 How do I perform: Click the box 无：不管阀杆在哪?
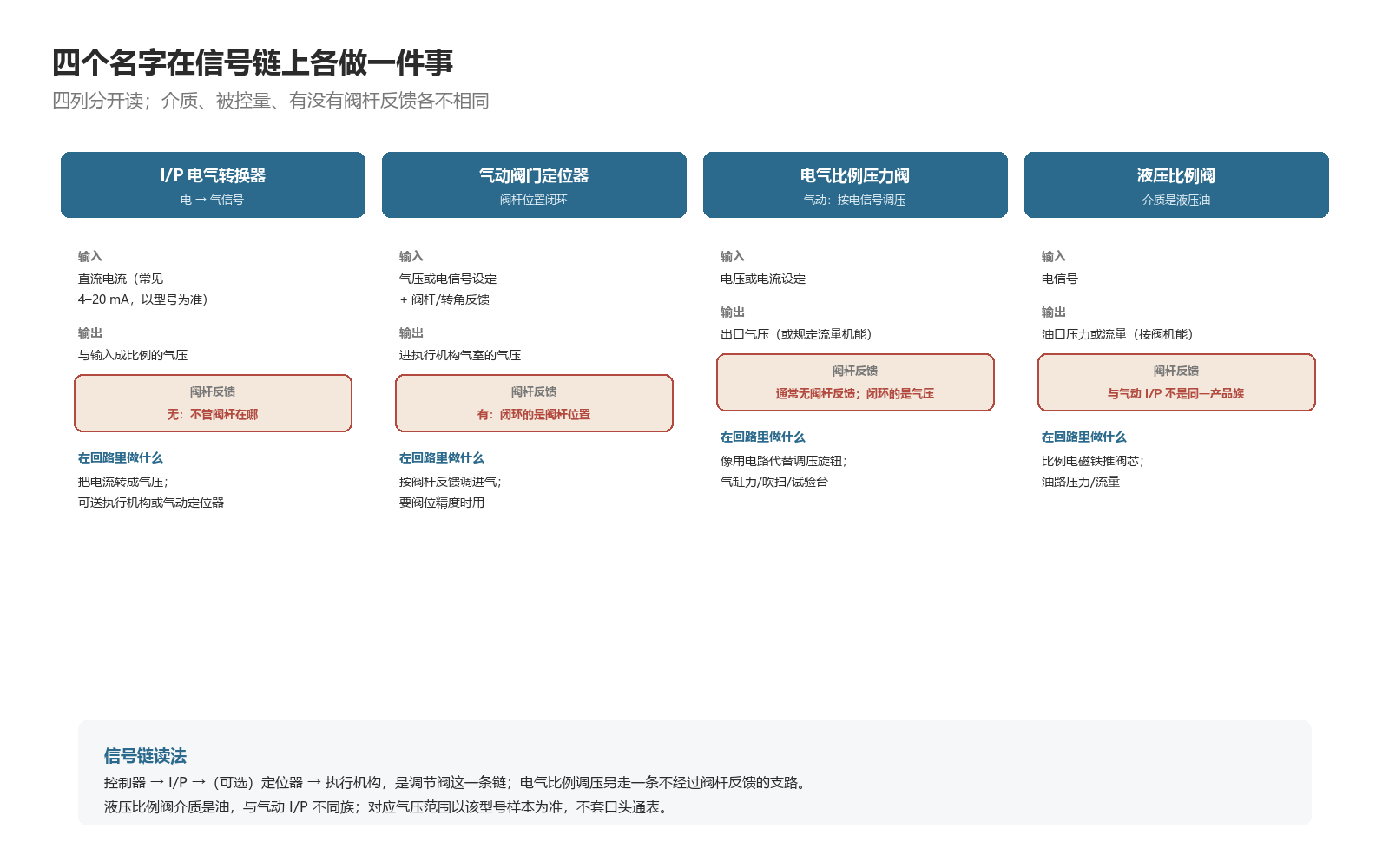(x=213, y=403)
